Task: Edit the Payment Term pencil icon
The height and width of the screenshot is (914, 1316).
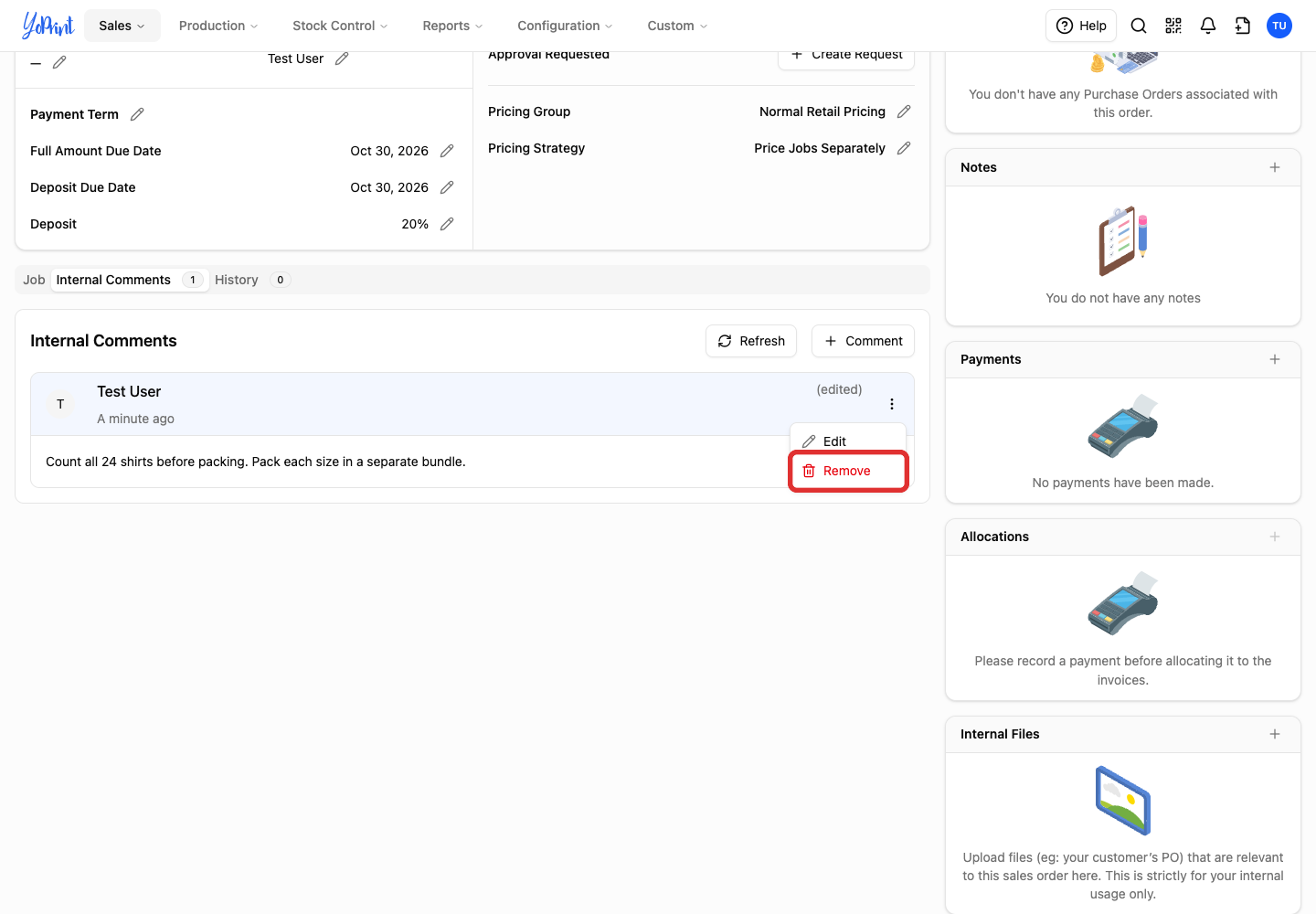Action: click(x=137, y=114)
